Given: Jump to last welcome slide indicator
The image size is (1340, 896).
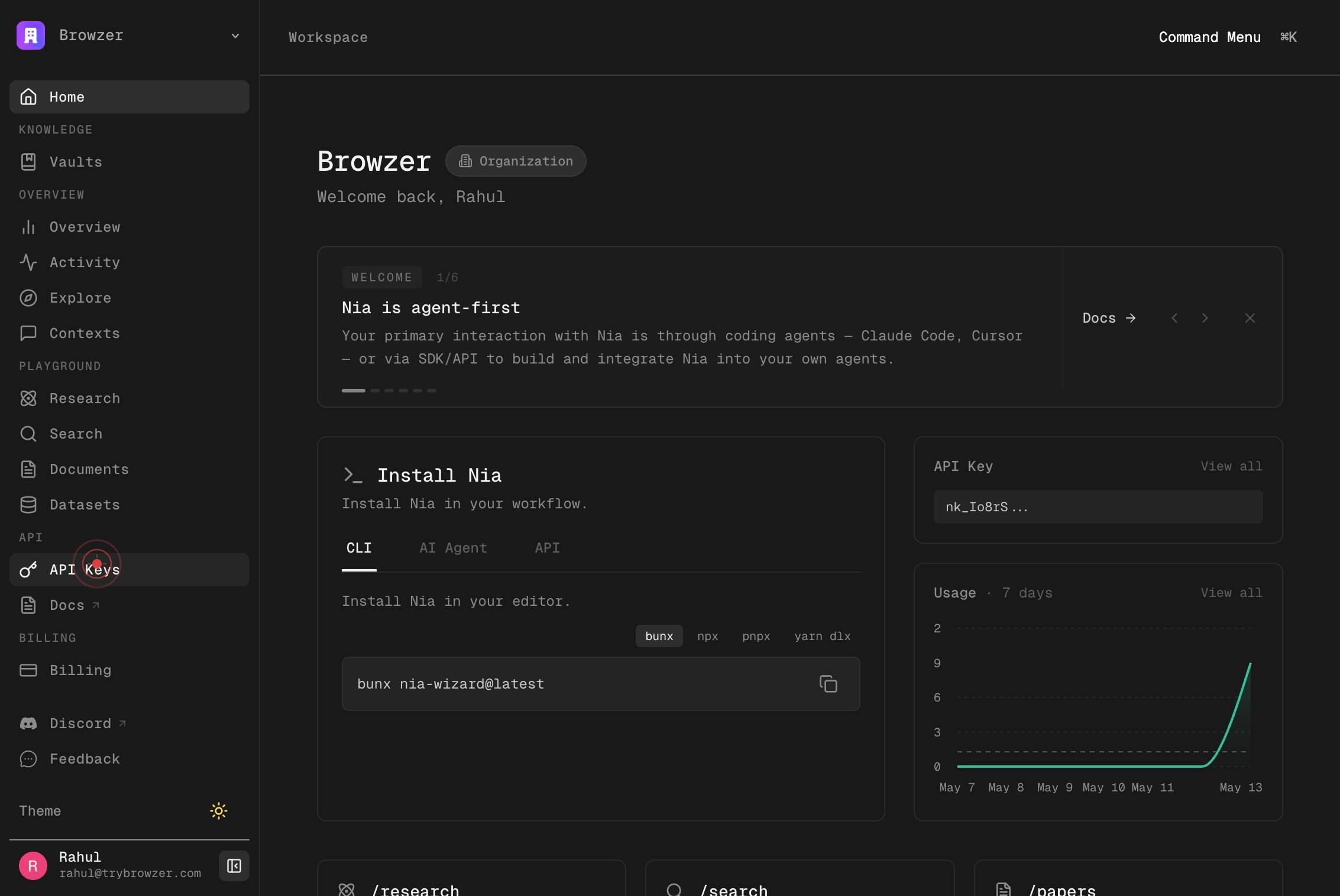Looking at the screenshot, I should tap(432, 391).
